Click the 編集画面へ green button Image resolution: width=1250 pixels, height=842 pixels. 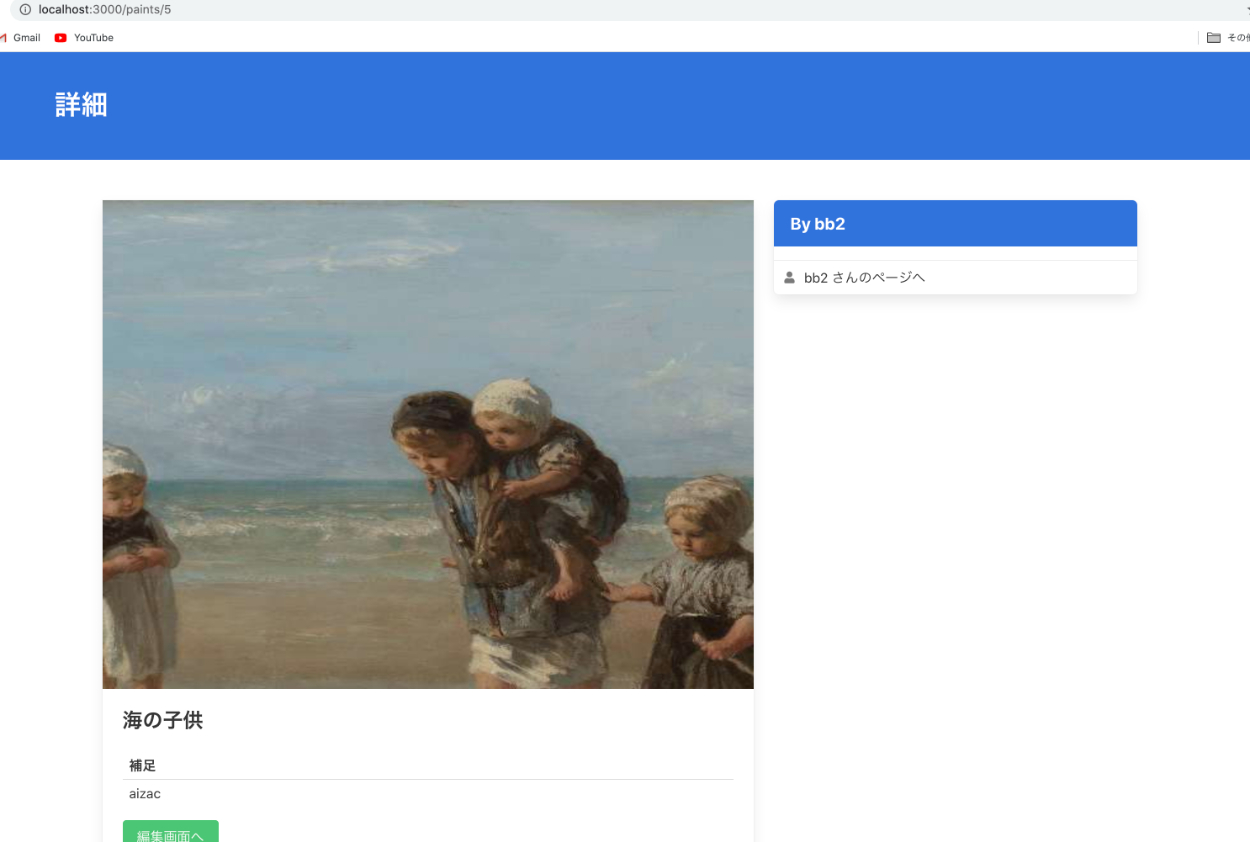[171, 831]
